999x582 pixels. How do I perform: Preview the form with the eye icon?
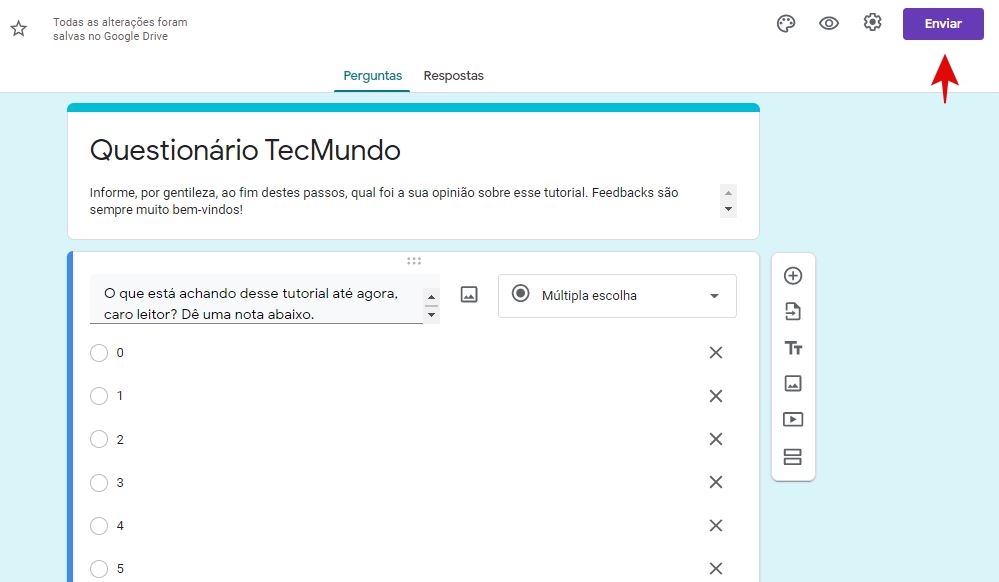click(x=828, y=24)
